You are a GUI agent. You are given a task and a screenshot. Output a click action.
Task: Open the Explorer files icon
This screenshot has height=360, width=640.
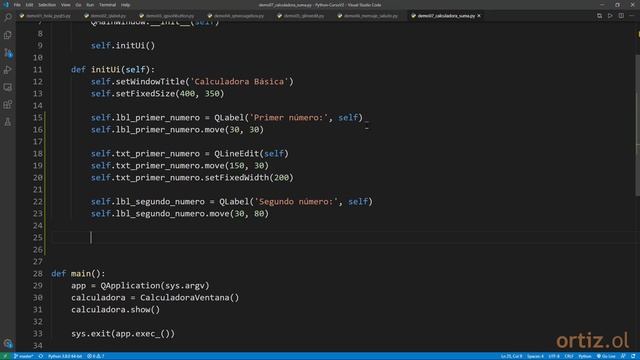coord(8,35)
